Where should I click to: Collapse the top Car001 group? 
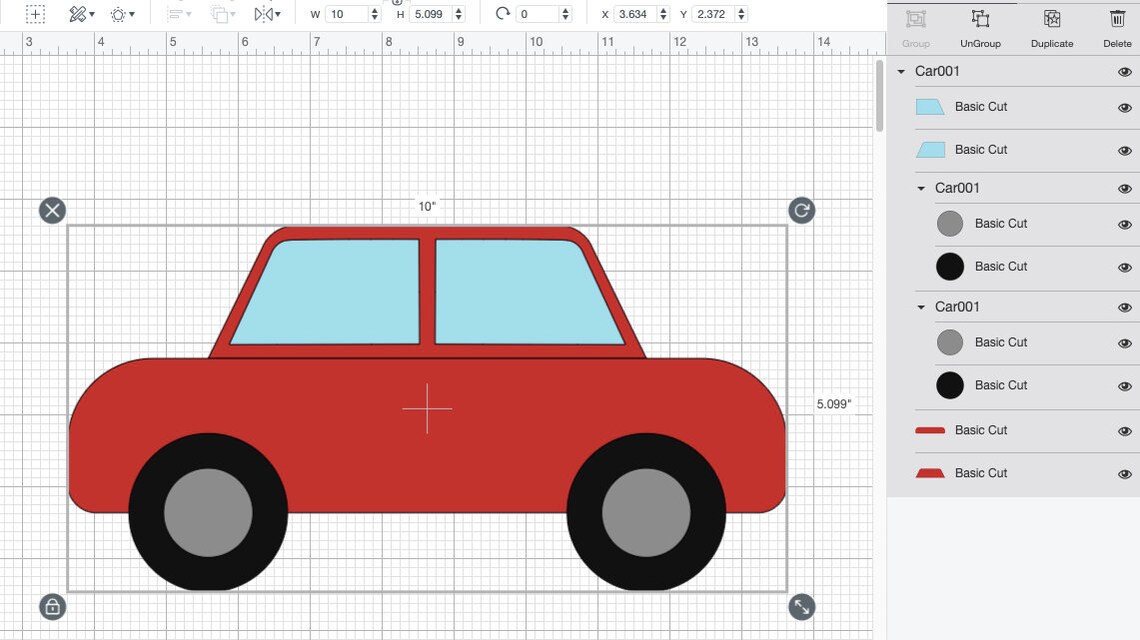[903, 71]
